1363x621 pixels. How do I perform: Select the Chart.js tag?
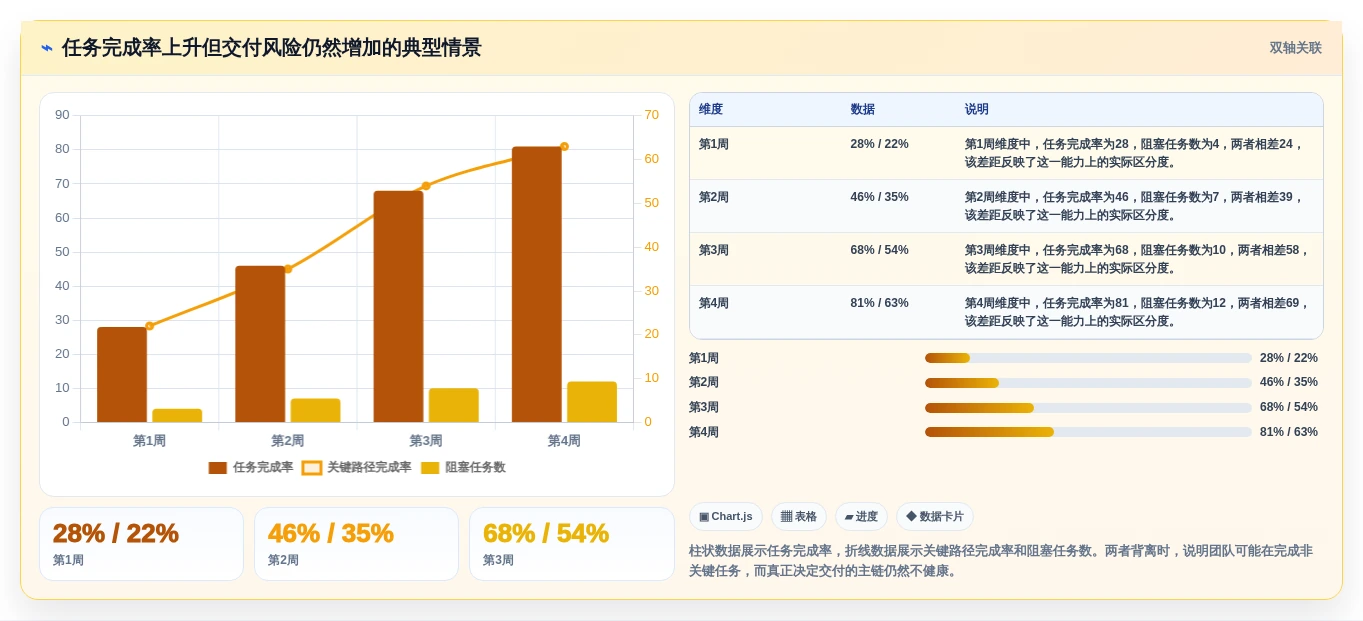pyautogui.click(x=726, y=516)
